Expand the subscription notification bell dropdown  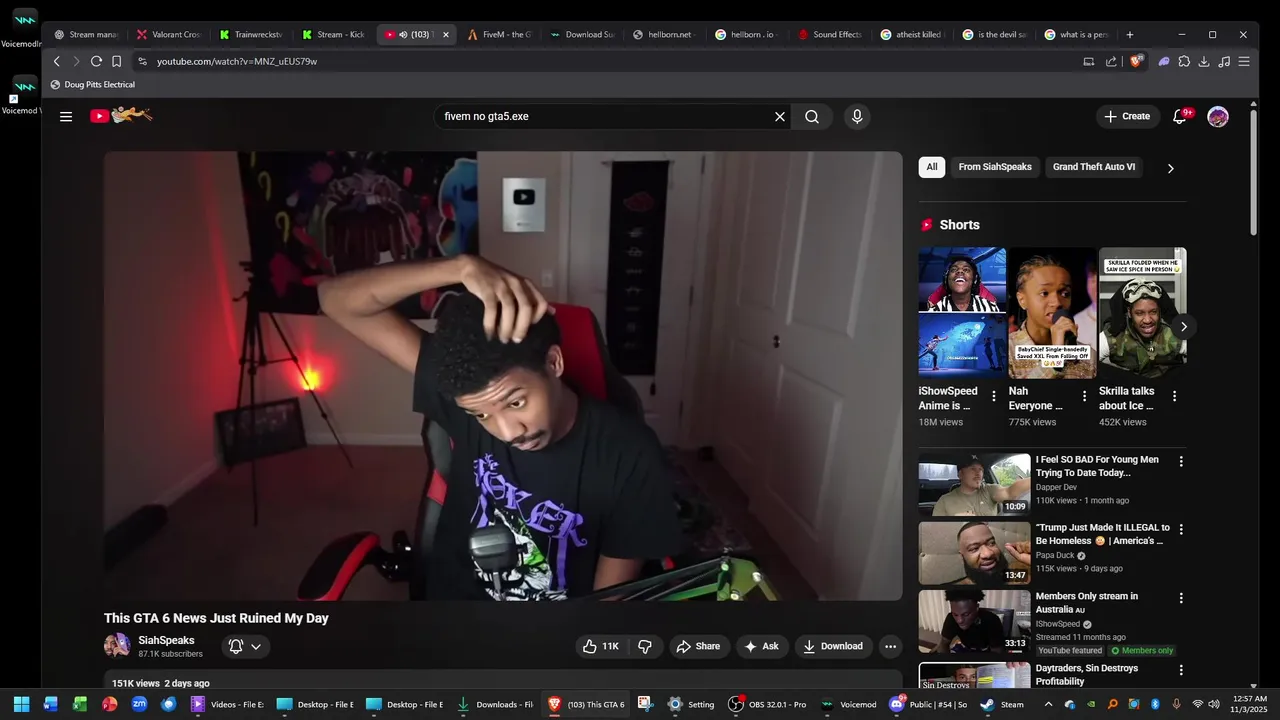pyautogui.click(x=245, y=646)
